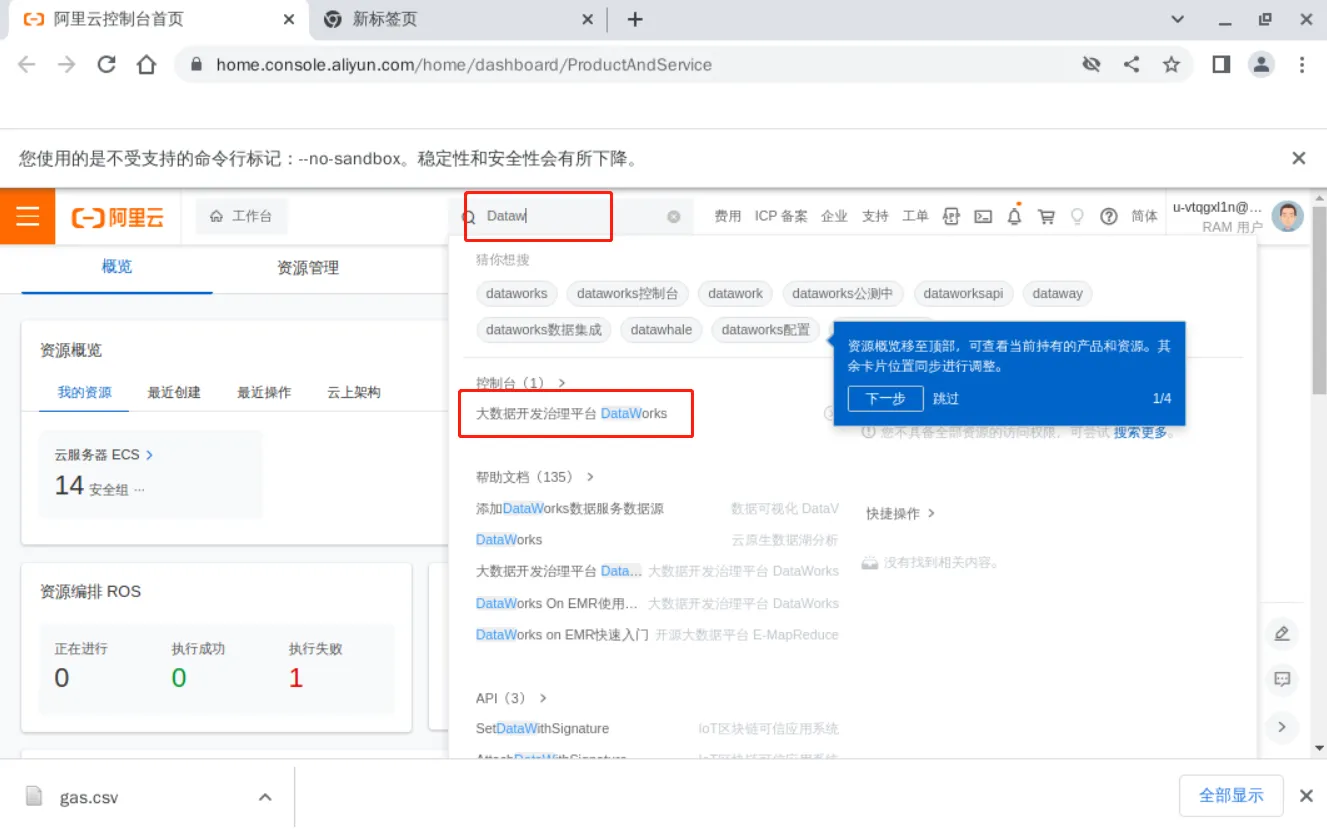Viewport: 1327px width, 832px height.
Task: Select the dataworks suggestion chip
Action: [516, 294]
